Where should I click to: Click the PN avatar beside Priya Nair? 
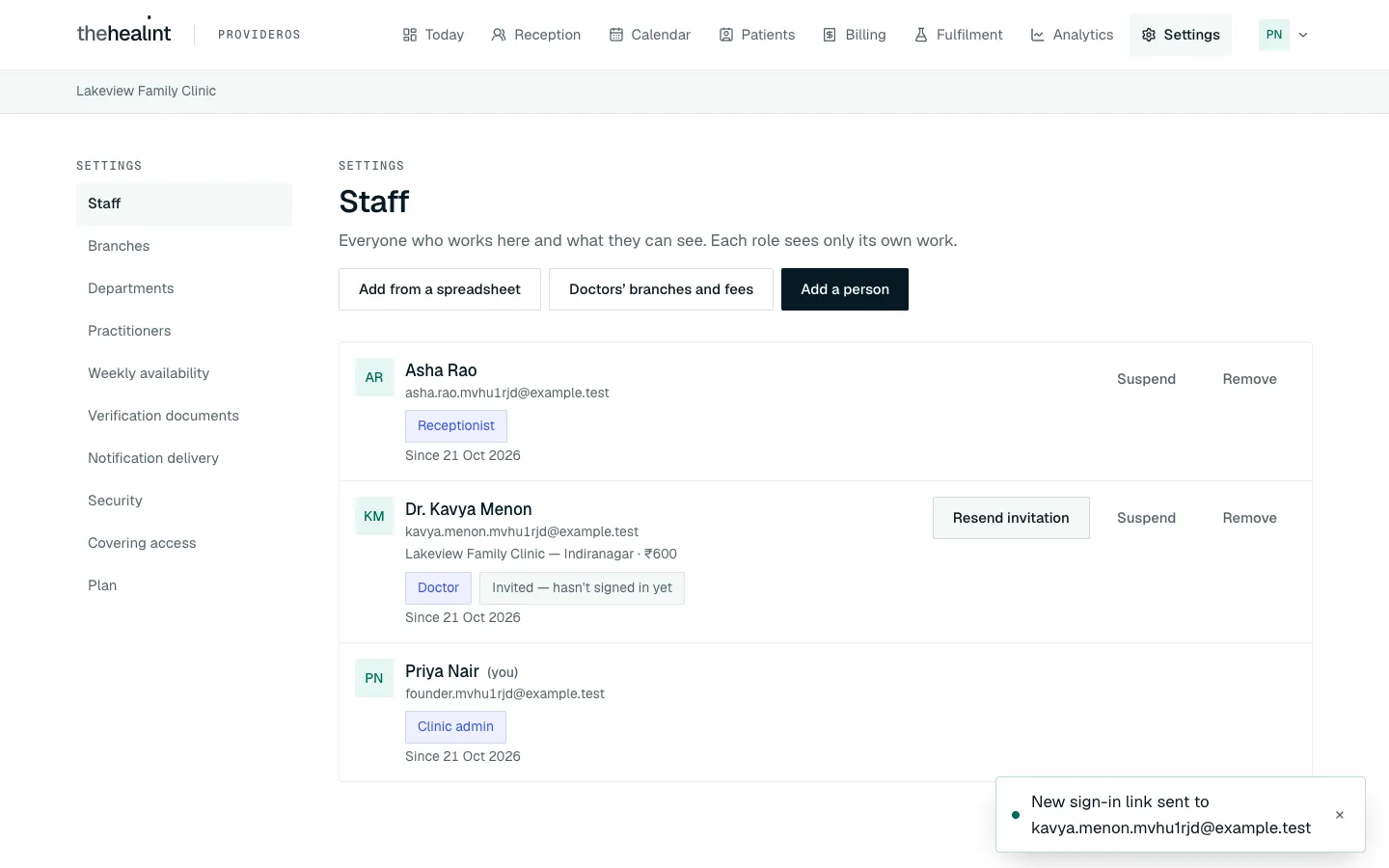(x=374, y=679)
